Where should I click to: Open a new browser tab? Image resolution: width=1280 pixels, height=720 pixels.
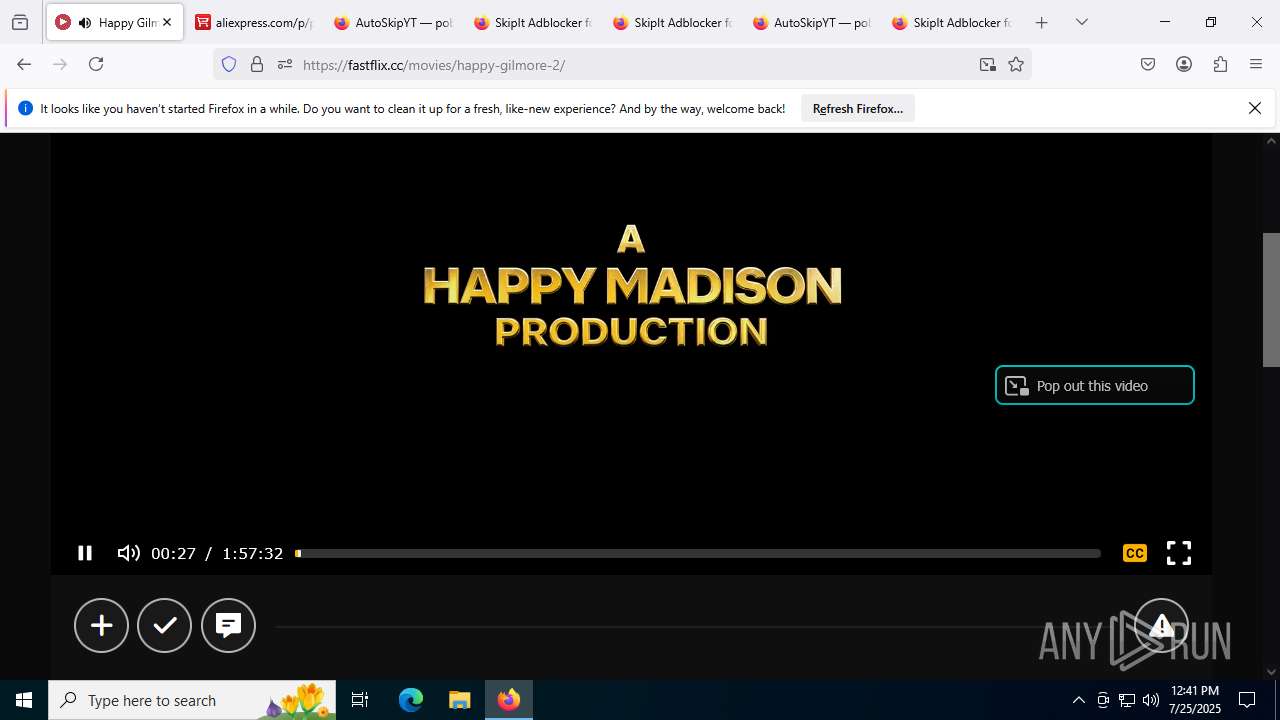click(x=1041, y=22)
